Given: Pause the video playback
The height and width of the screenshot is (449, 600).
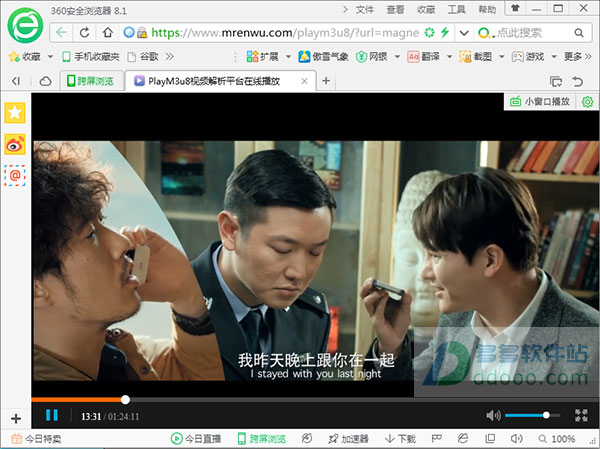Looking at the screenshot, I should point(52,415).
